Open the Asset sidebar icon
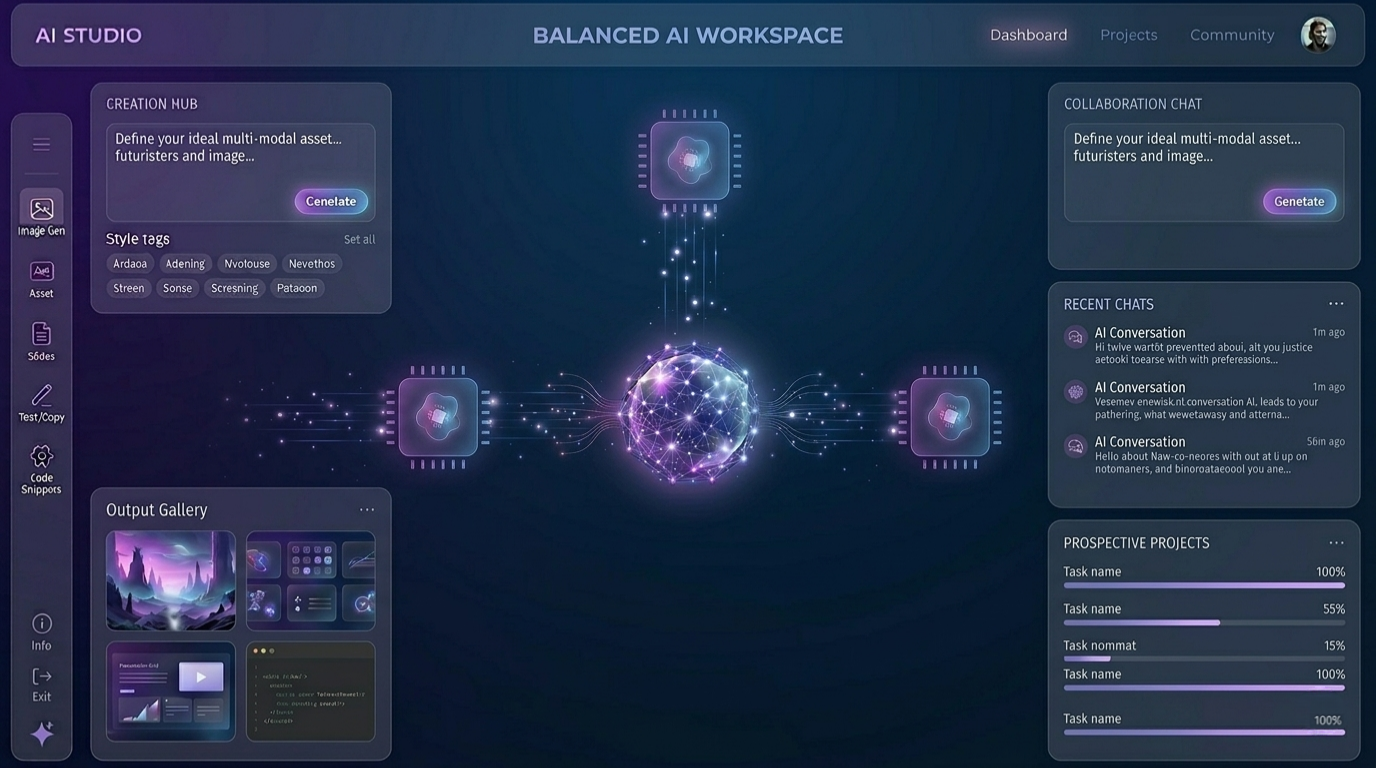1376x768 pixels. (41, 272)
